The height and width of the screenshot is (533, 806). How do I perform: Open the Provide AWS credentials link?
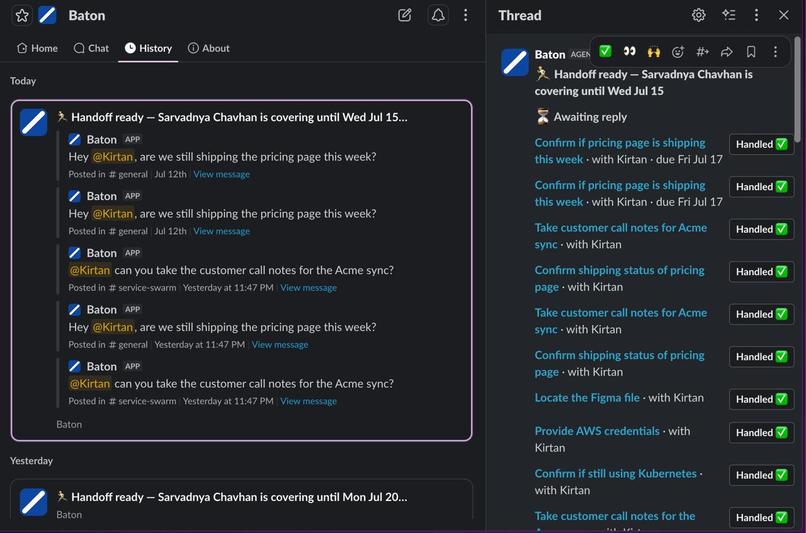point(597,431)
